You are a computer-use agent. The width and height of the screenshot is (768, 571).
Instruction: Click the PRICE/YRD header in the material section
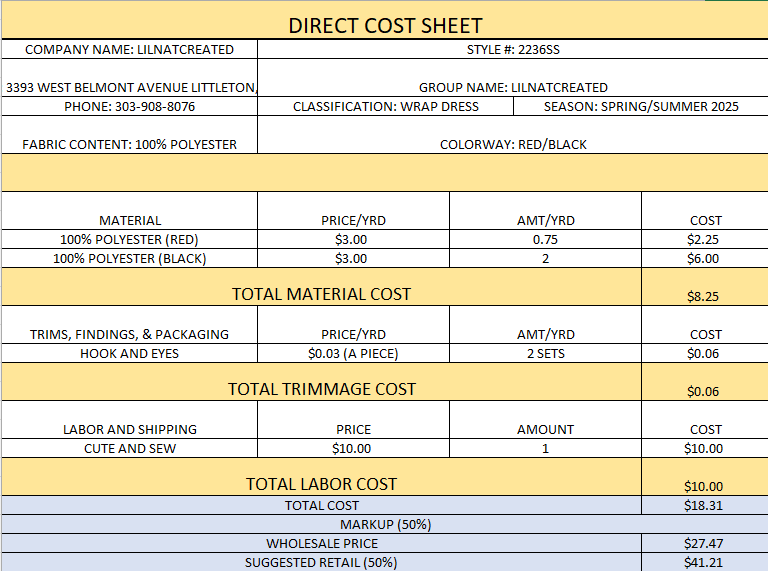click(x=353, y=211)
